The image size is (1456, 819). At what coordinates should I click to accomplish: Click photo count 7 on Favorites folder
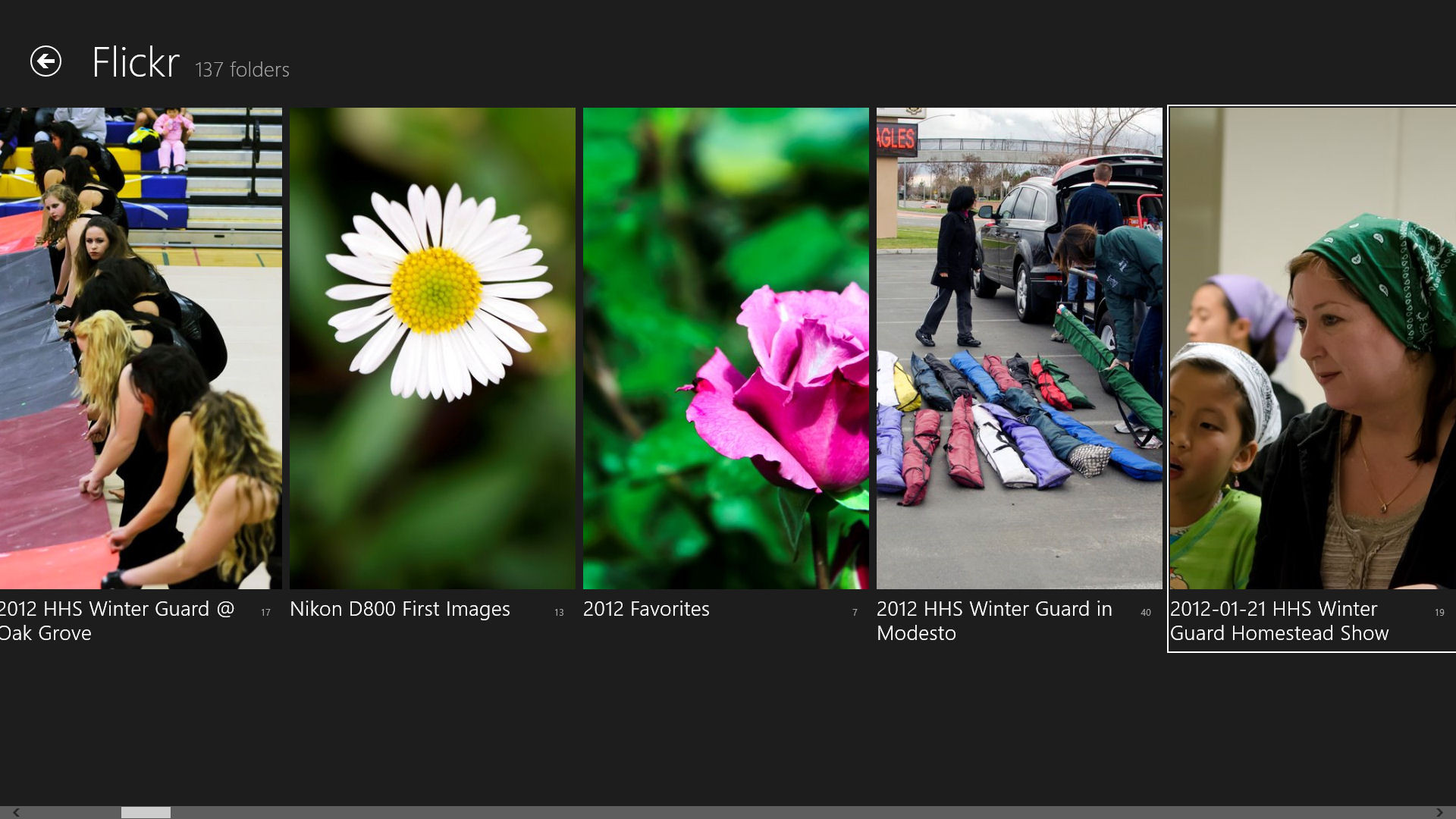(855, 613)
